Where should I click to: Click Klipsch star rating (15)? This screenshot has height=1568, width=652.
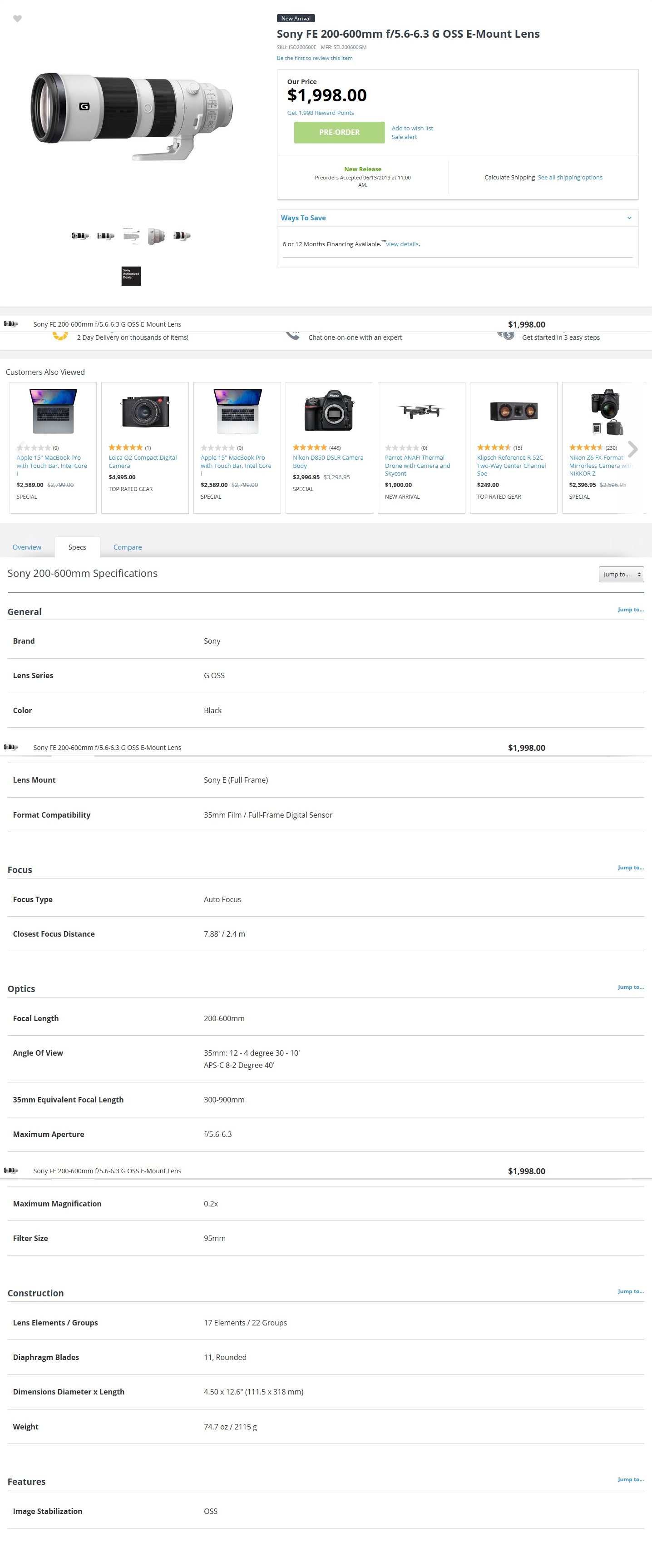[494, 447]
